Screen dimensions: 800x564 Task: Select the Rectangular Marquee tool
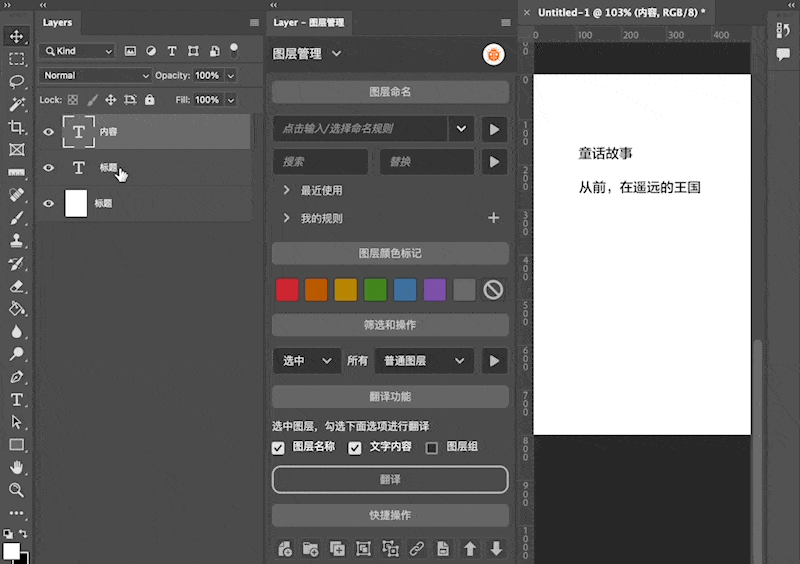tap(16, 59)
